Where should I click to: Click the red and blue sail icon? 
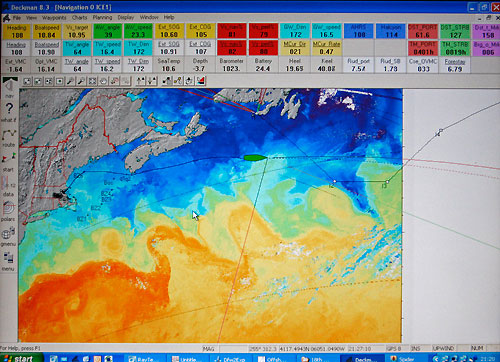pos(200,81)
